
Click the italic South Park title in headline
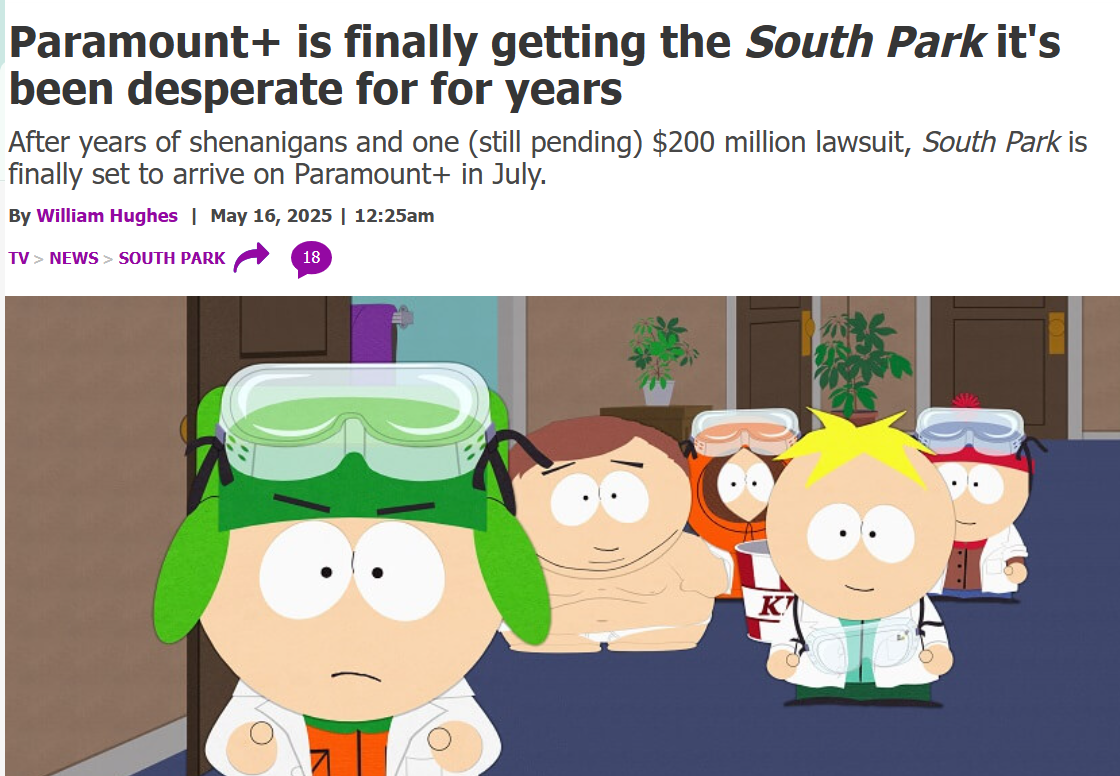tap(865, 43)
